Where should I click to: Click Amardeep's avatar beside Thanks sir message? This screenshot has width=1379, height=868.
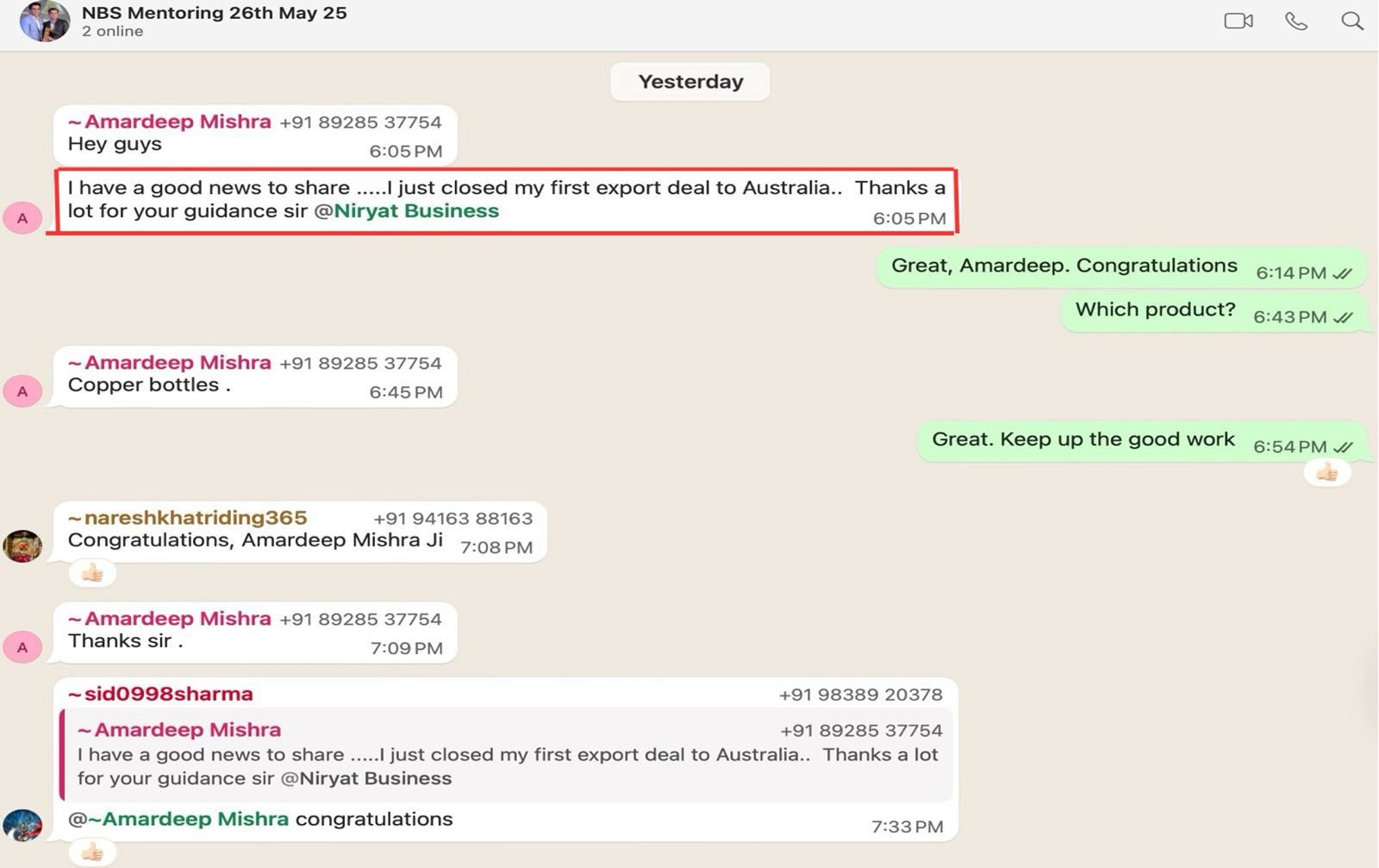22,647
